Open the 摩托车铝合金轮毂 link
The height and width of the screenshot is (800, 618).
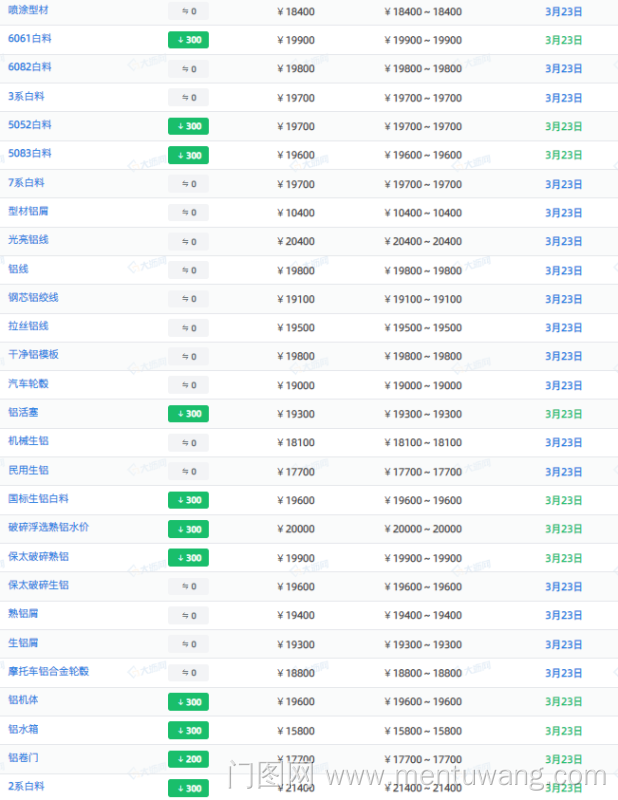coord(48,672)
